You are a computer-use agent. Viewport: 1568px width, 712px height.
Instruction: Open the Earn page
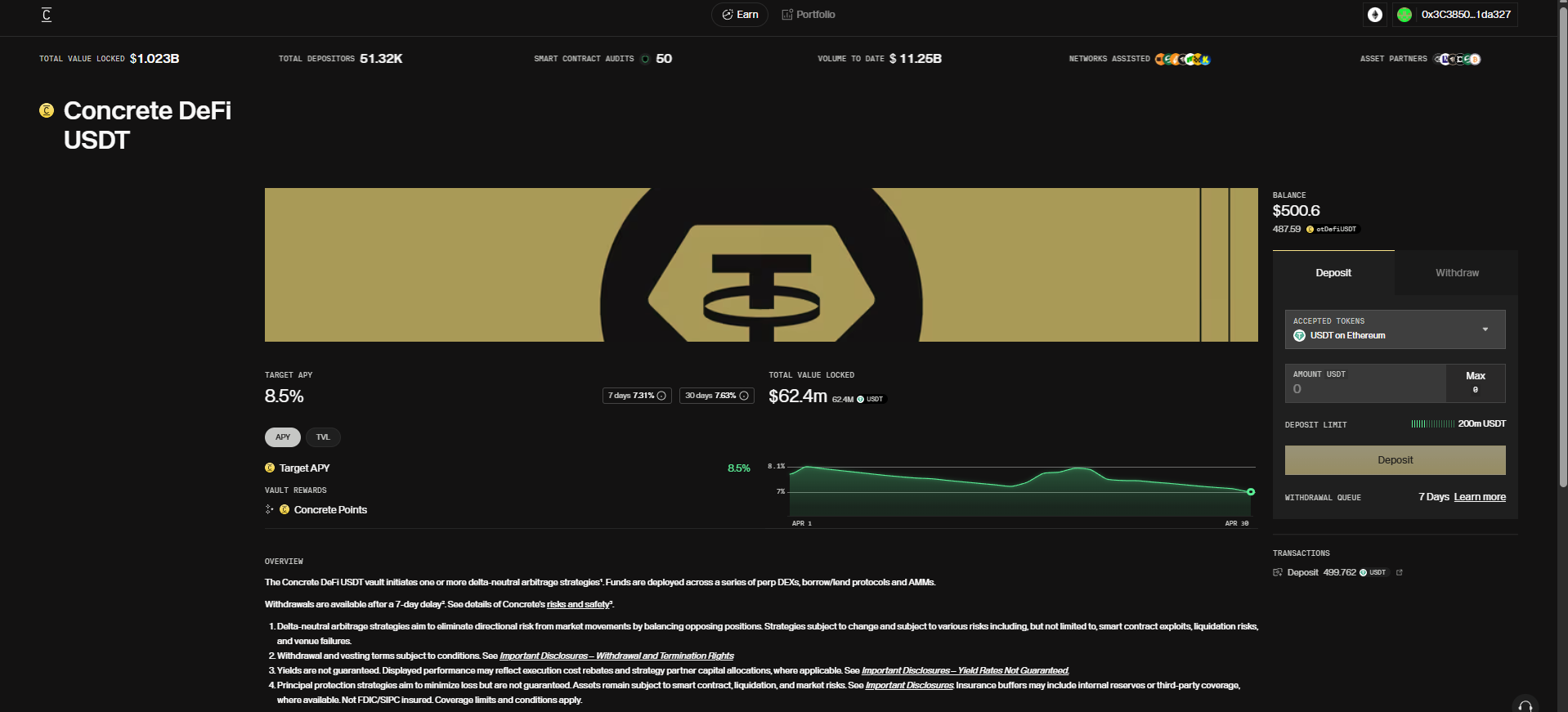point(740,15)
